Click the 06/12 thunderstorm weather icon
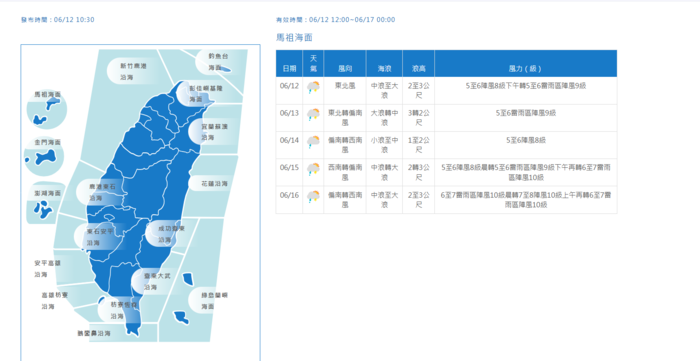The height and width of the screenshot is (361, 700). click(x=313, y=87)
